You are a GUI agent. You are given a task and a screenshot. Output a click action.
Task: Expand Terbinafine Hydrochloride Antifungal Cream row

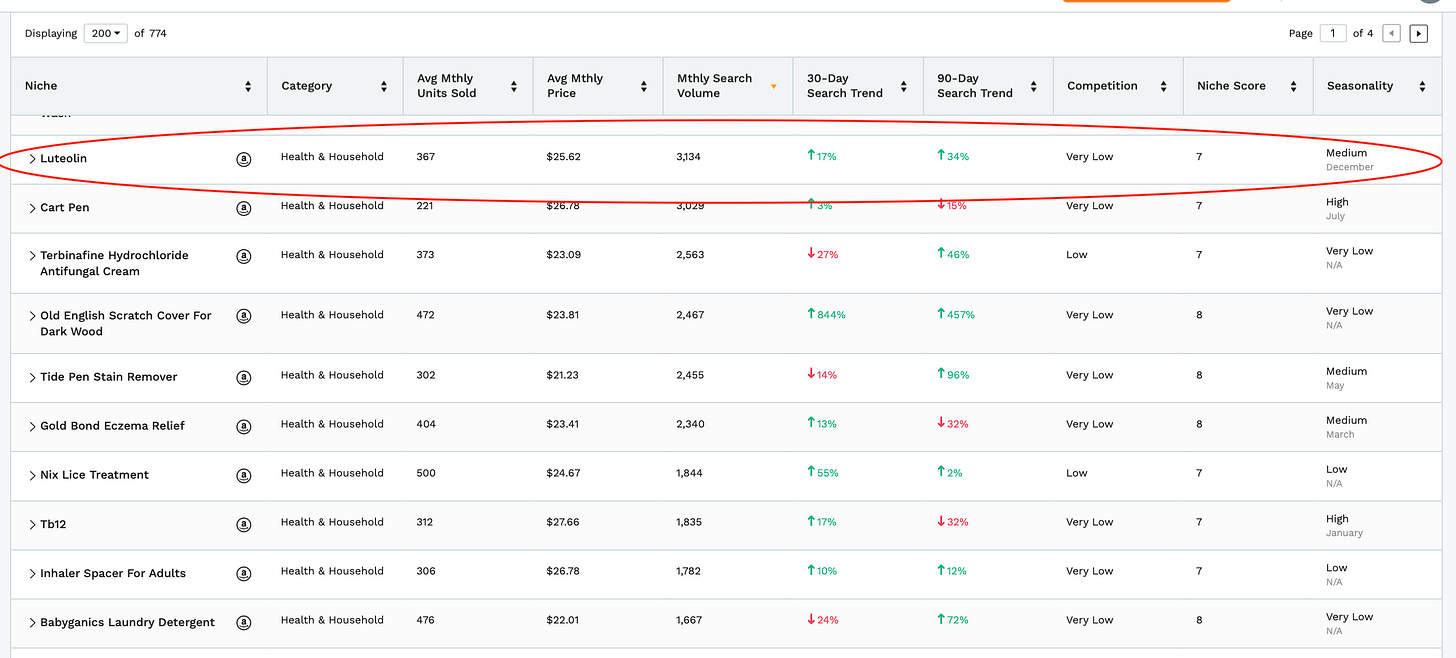click(32, 256)
